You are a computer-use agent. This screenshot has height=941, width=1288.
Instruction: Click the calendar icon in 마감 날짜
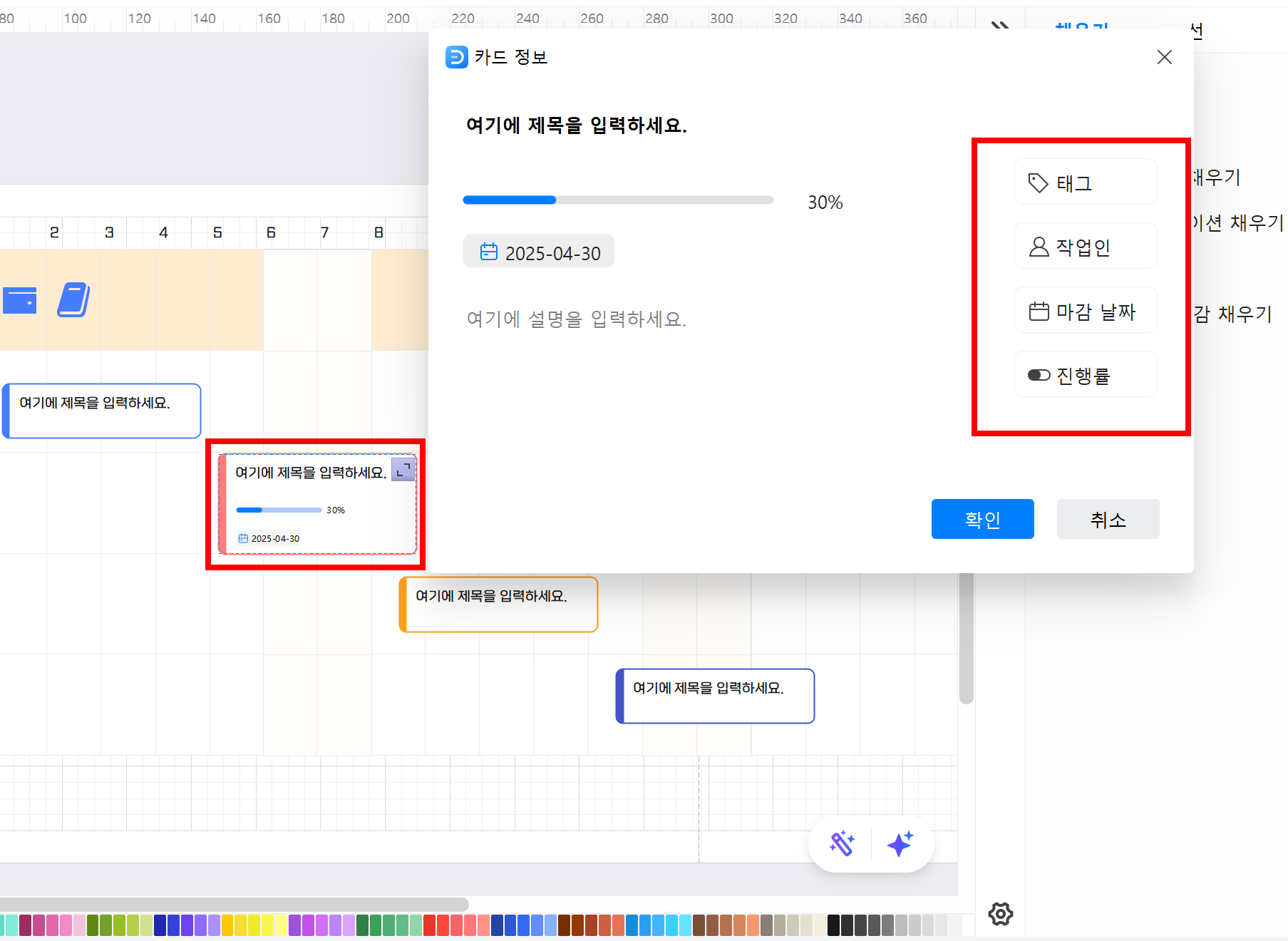[x=1039, y=311]
